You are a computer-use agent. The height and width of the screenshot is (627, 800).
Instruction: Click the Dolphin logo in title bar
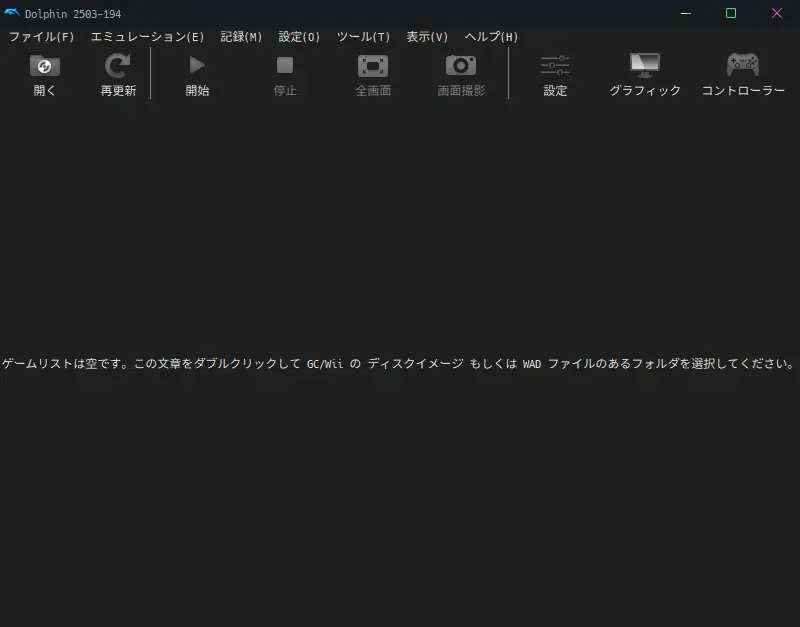11,13
